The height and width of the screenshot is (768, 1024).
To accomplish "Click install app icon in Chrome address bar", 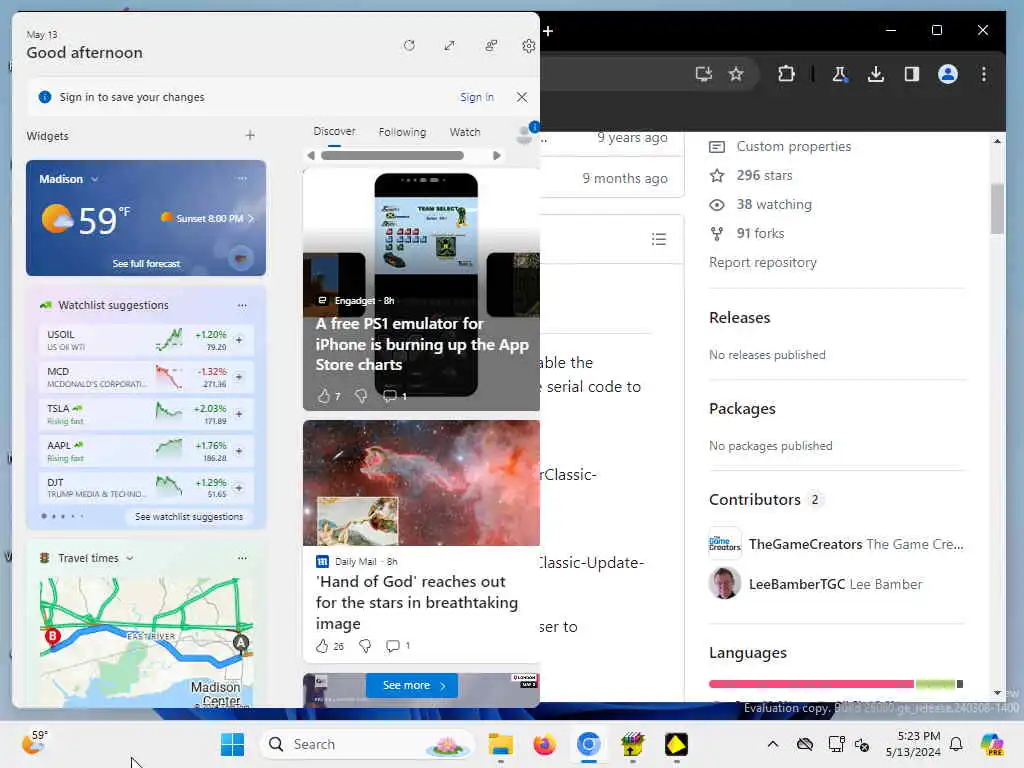I will 703,74.
